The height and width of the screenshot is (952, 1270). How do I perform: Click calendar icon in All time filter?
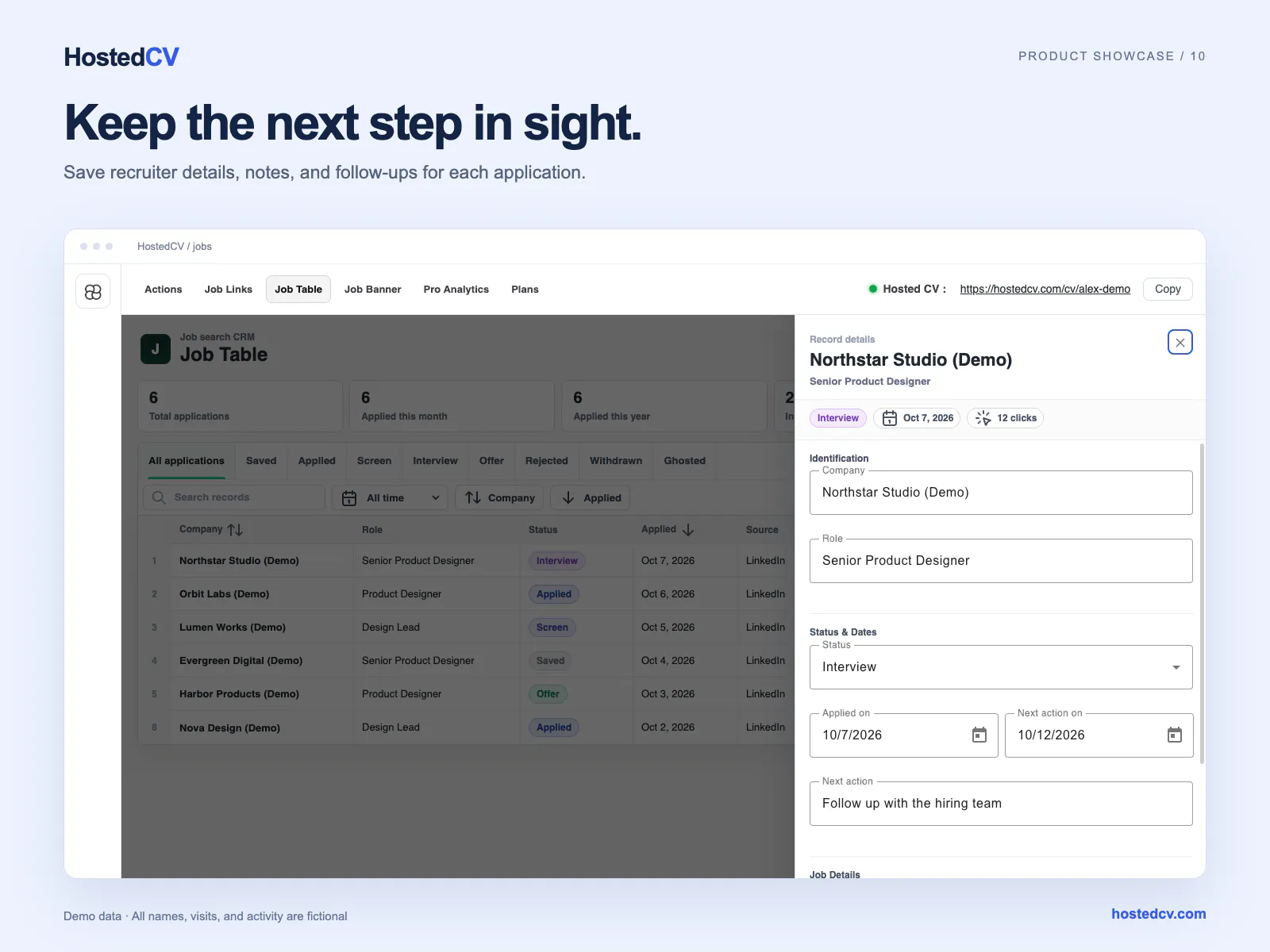click(349, 498)
